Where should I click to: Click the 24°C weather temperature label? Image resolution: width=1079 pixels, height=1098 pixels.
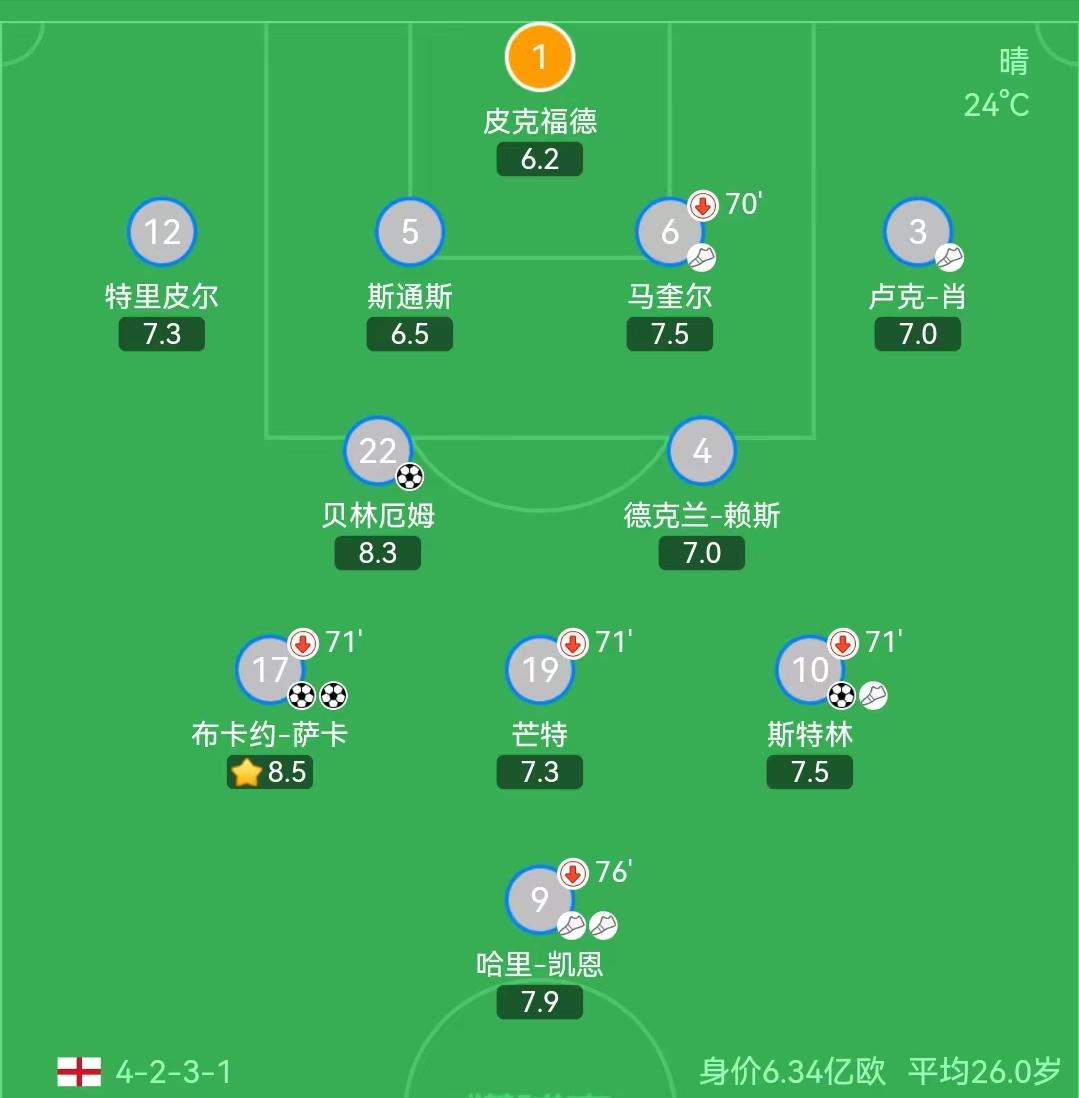(996, 104)
